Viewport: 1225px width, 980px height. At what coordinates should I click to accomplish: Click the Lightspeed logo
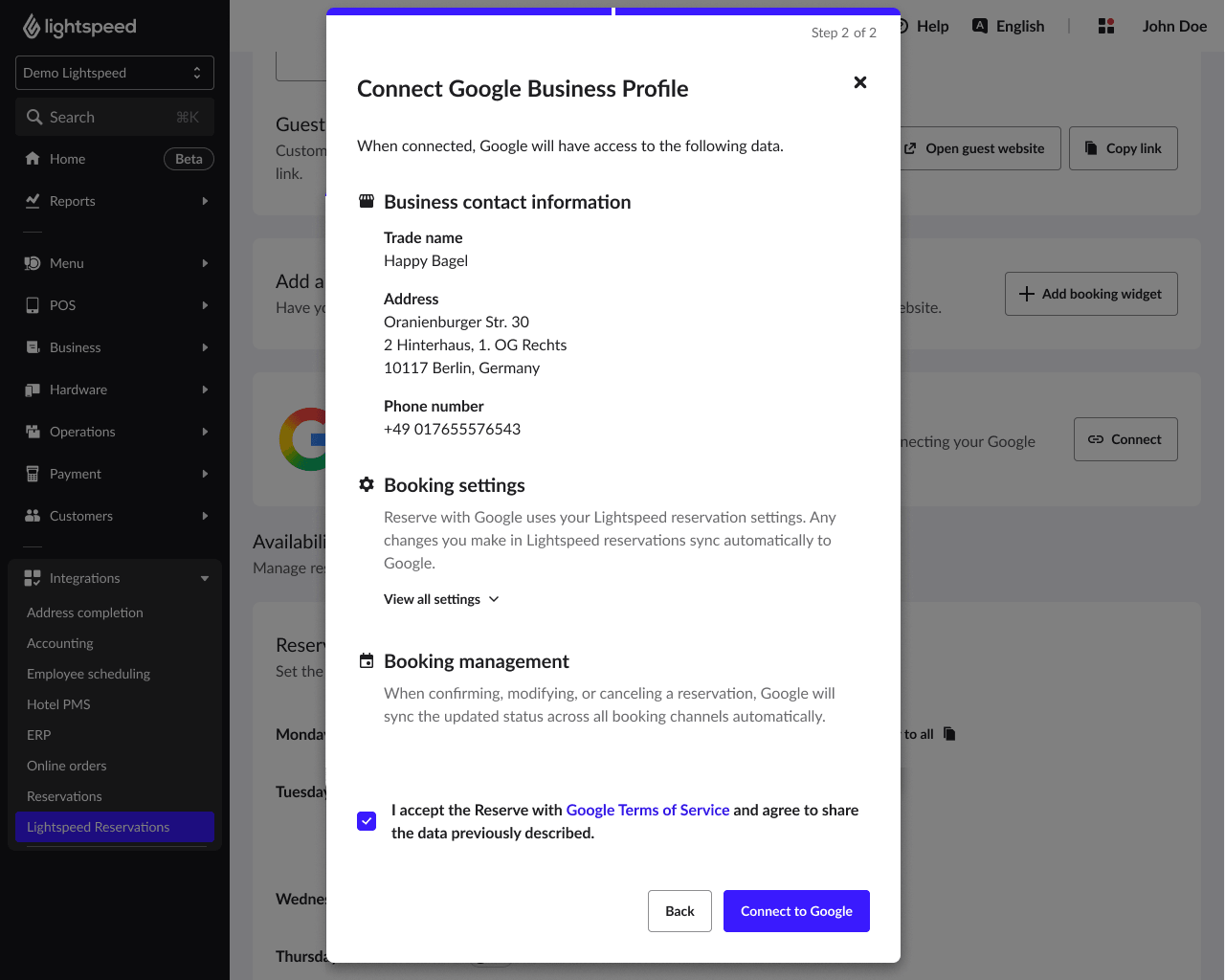pos(79,27)
